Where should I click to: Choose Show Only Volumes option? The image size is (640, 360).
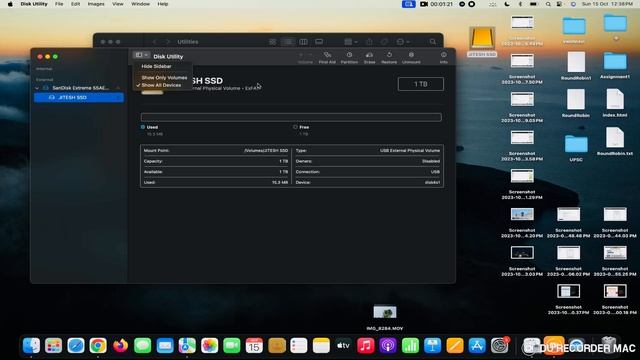pos(164,78)
